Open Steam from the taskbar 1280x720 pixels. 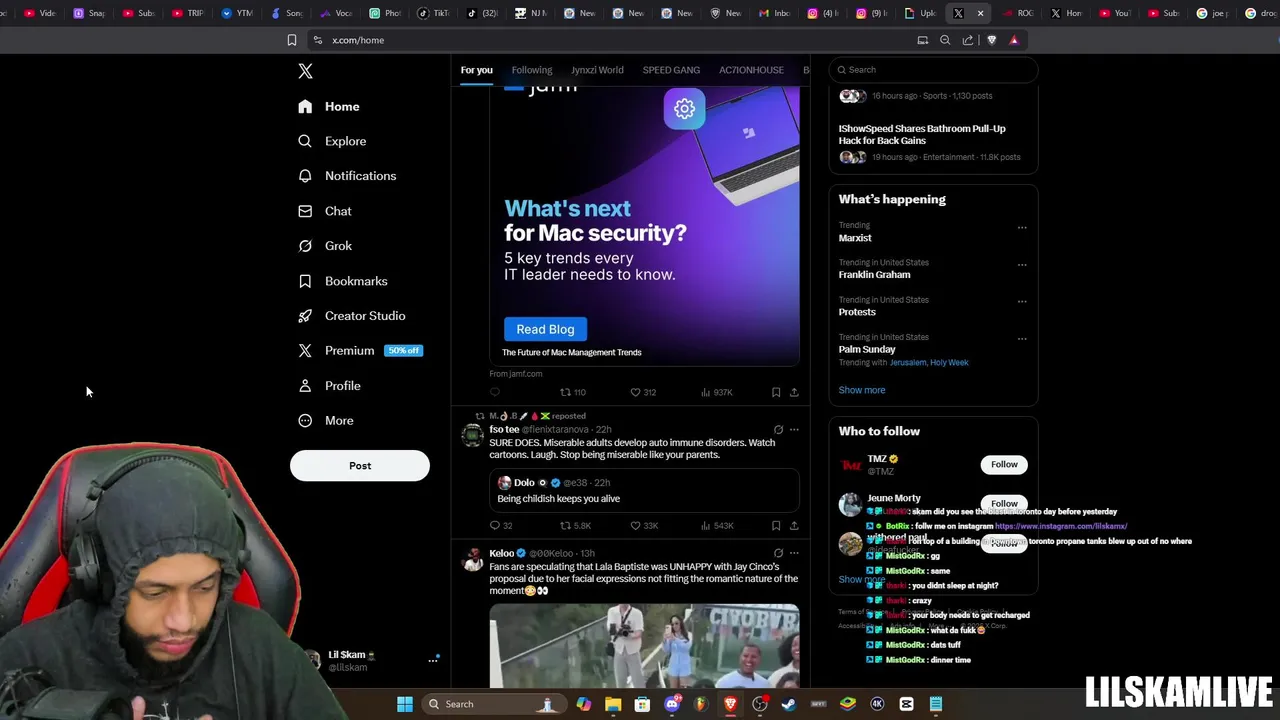coord(789,704)
